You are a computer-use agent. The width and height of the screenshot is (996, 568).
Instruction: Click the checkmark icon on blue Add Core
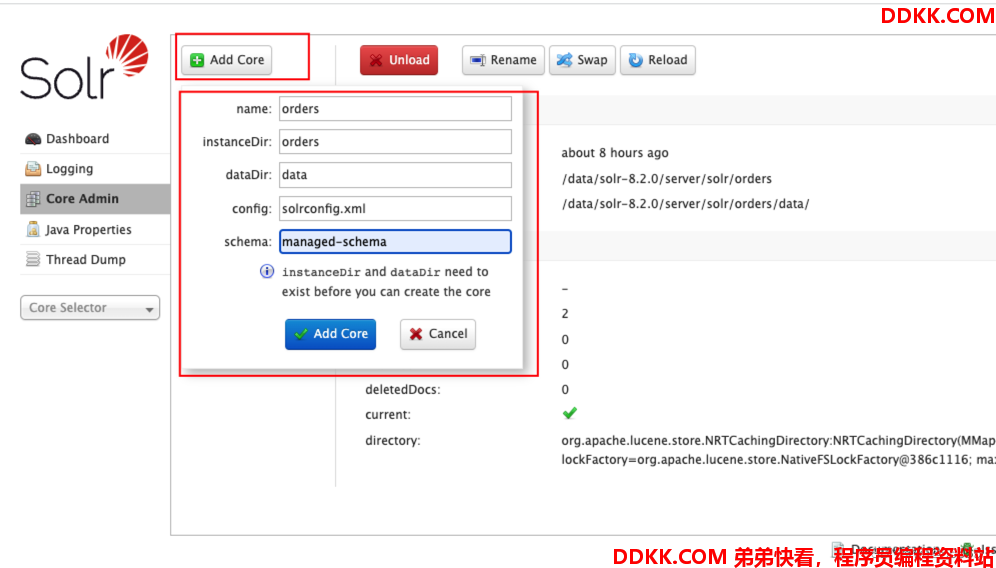coord(301,334)
